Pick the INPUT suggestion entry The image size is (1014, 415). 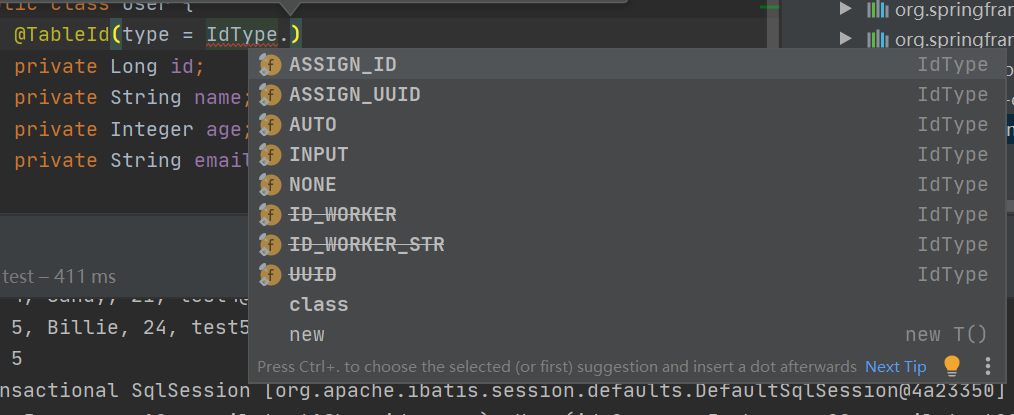point(319,155)
